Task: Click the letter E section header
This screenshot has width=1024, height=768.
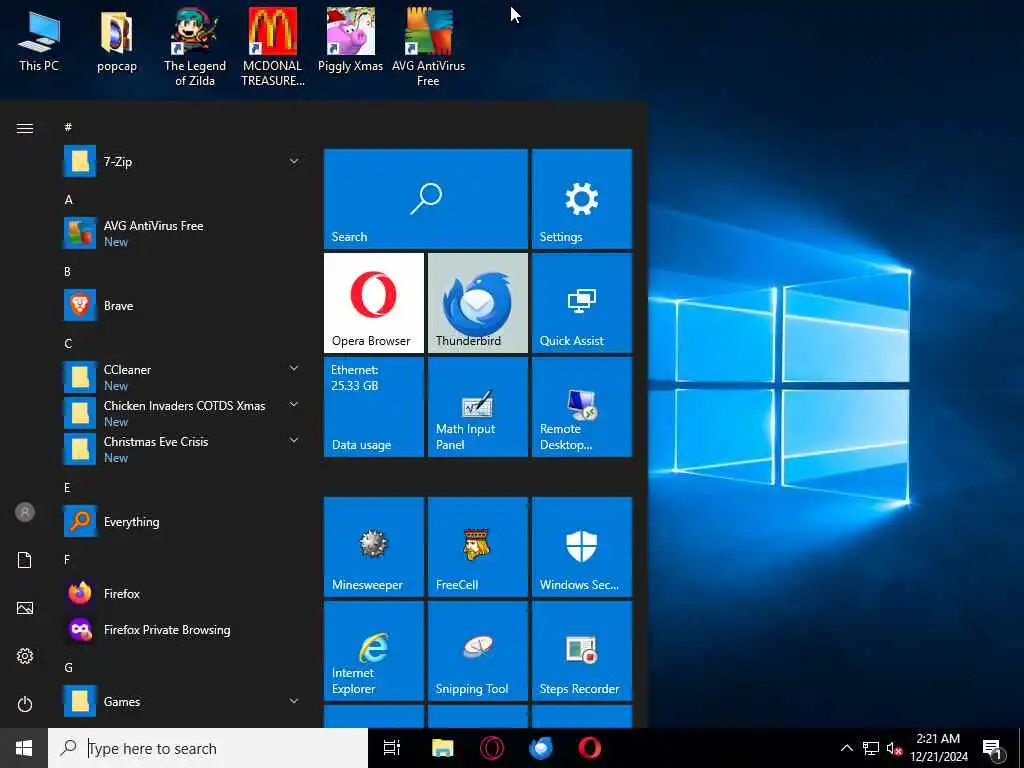Action: click(x=67, y=488)
